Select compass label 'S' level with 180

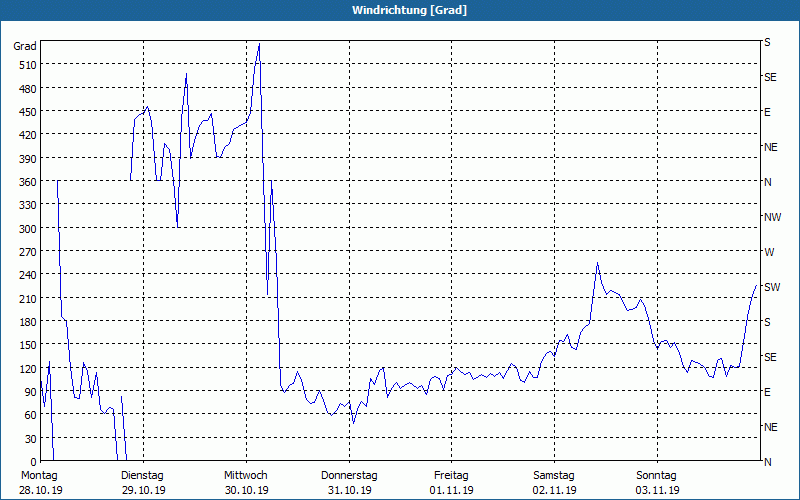[x=767, y=322]
